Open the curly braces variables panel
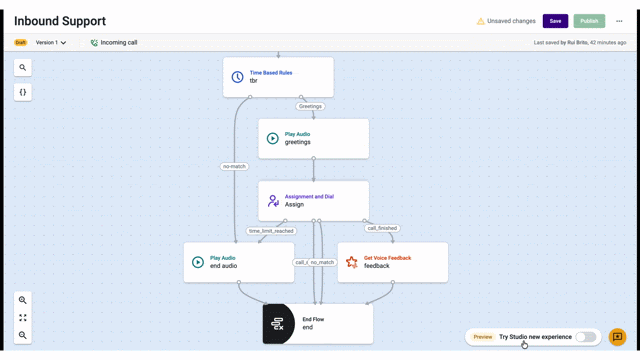Viewport: 640px width, 360px height. coord(22,92)
